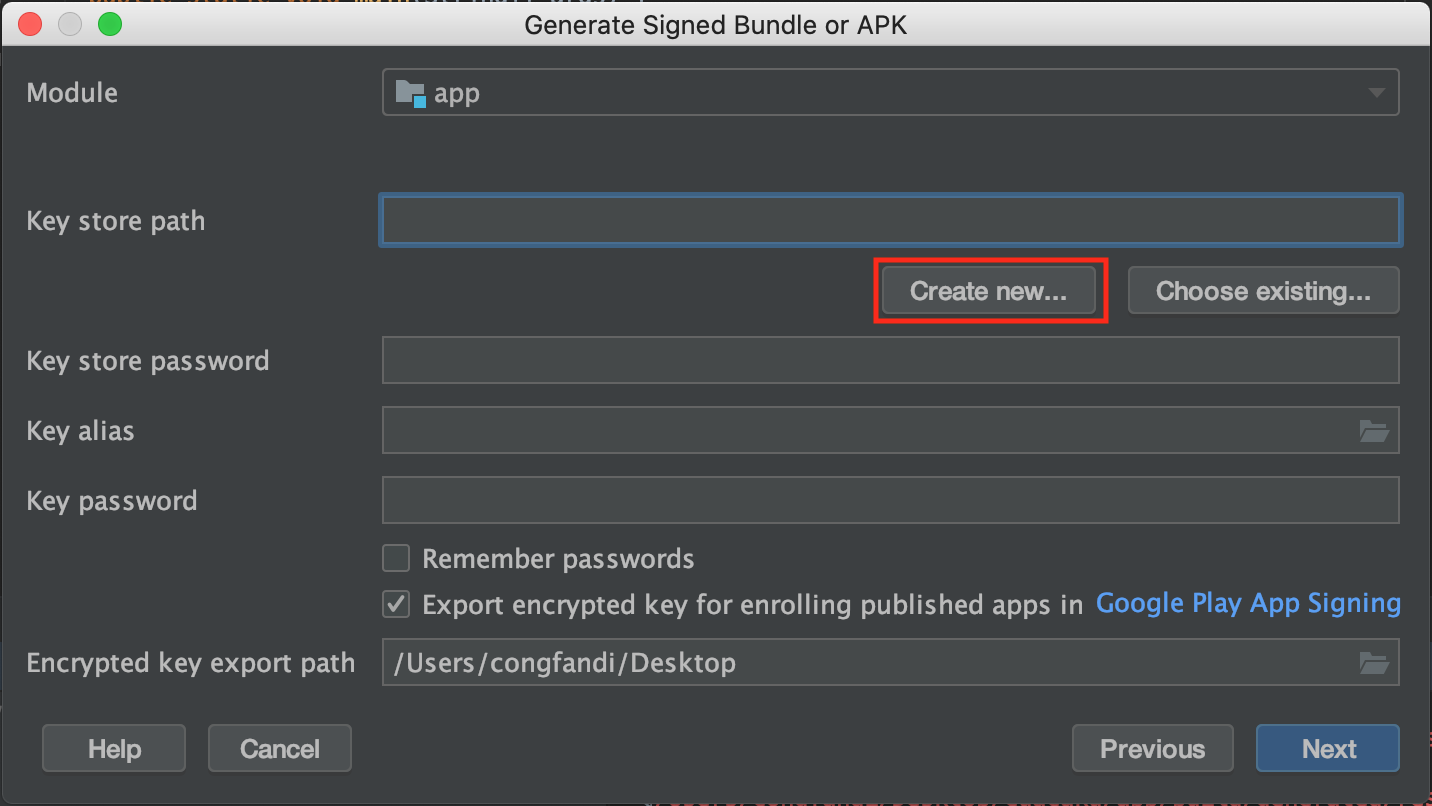Click the browse folder icon for export path
Viewport: 1432px width, 806px height.
1374,663
